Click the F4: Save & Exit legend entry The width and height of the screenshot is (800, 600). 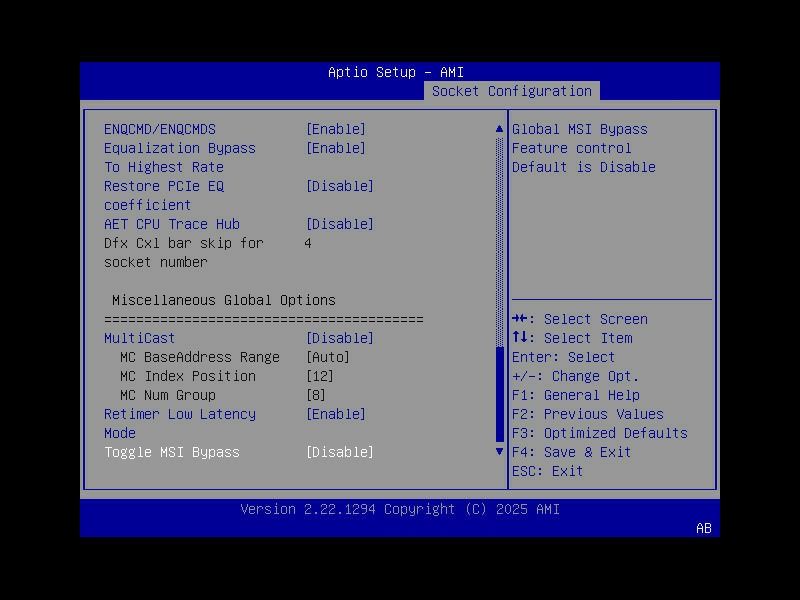(572, 452)
